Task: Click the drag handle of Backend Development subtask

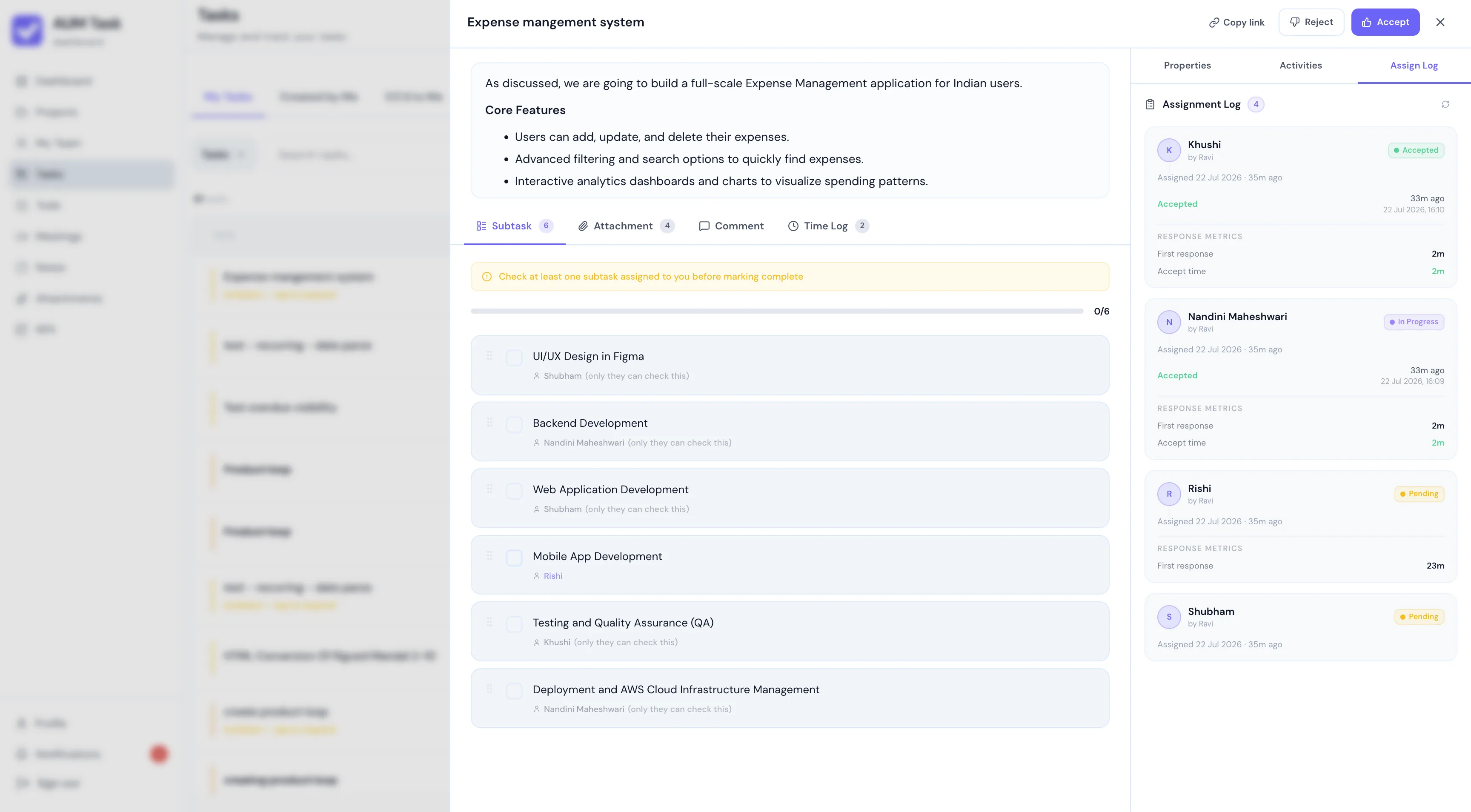Action: (489, 423)
